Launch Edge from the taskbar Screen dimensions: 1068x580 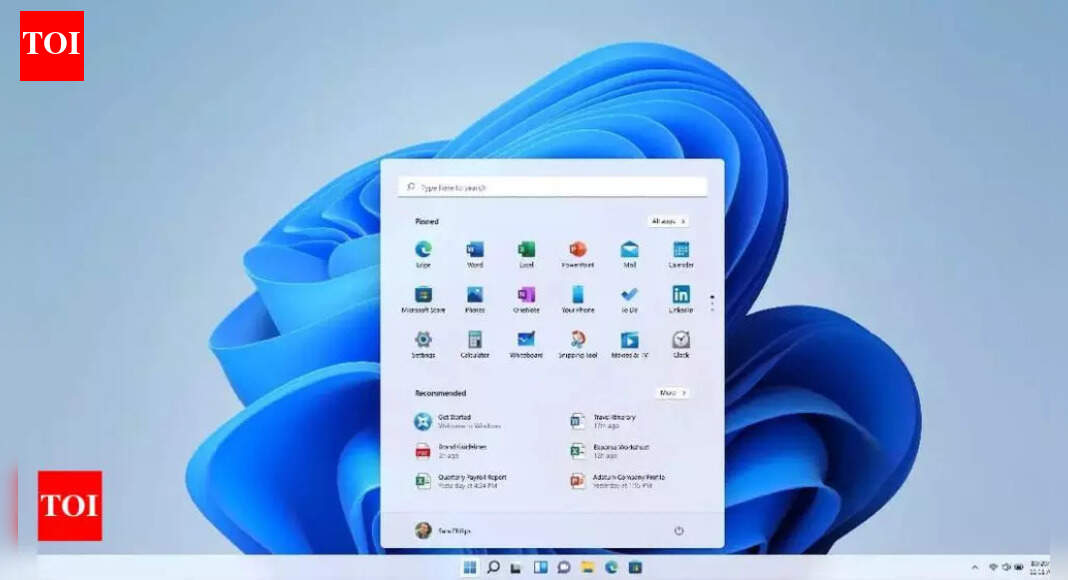tap(611, 567)
